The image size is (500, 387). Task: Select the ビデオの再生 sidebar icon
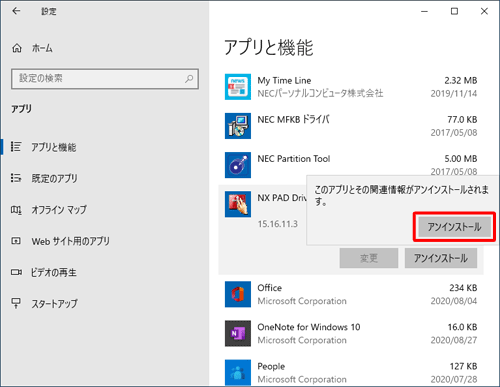tap(16, 272)
